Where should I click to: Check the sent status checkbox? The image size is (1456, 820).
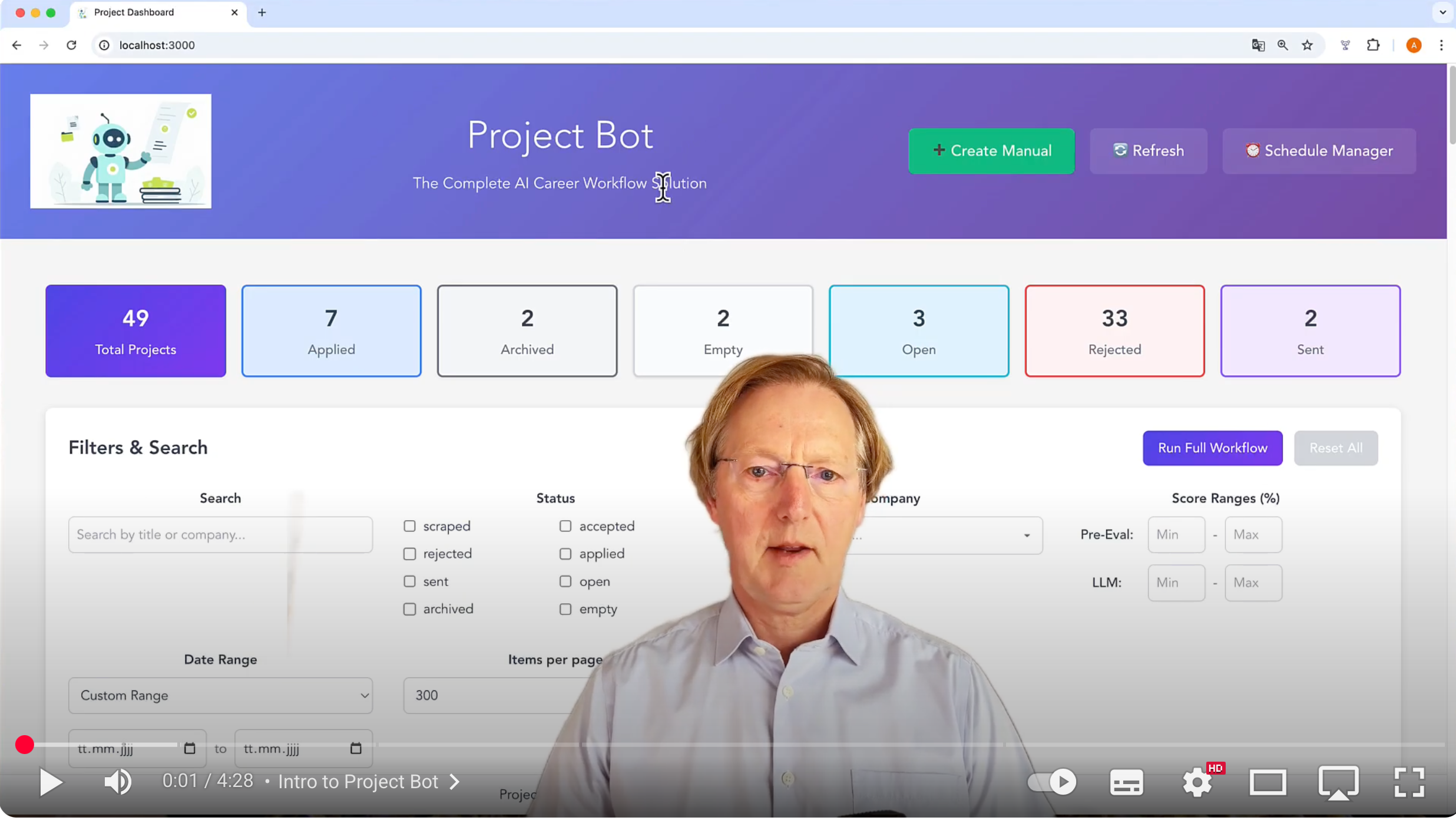[409, 581]
